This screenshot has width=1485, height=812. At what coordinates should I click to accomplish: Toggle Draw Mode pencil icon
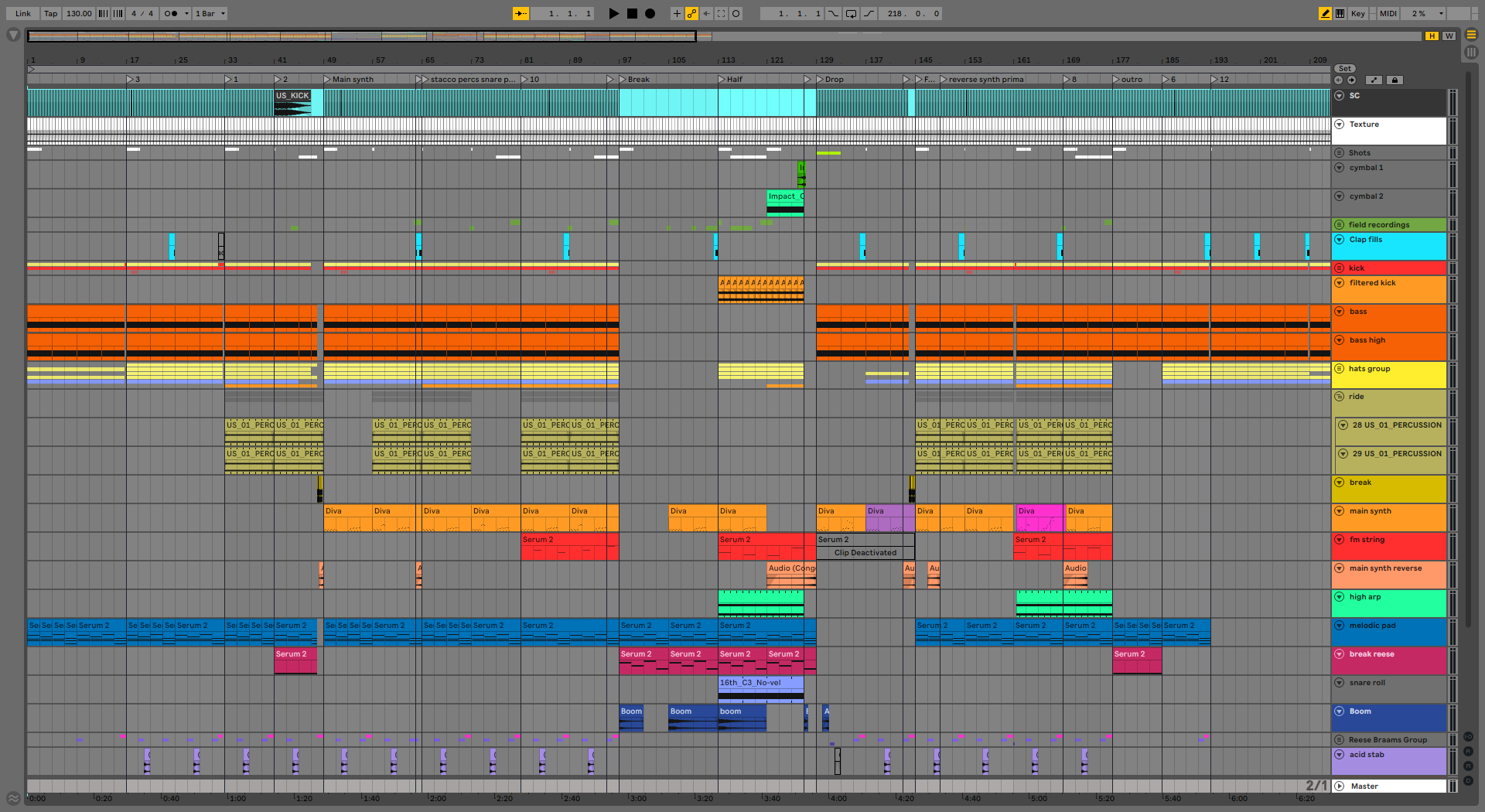[x=1325, y=13]
